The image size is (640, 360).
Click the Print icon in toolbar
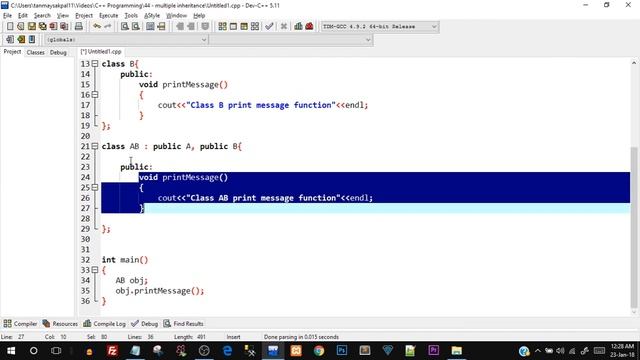[79, 27]
